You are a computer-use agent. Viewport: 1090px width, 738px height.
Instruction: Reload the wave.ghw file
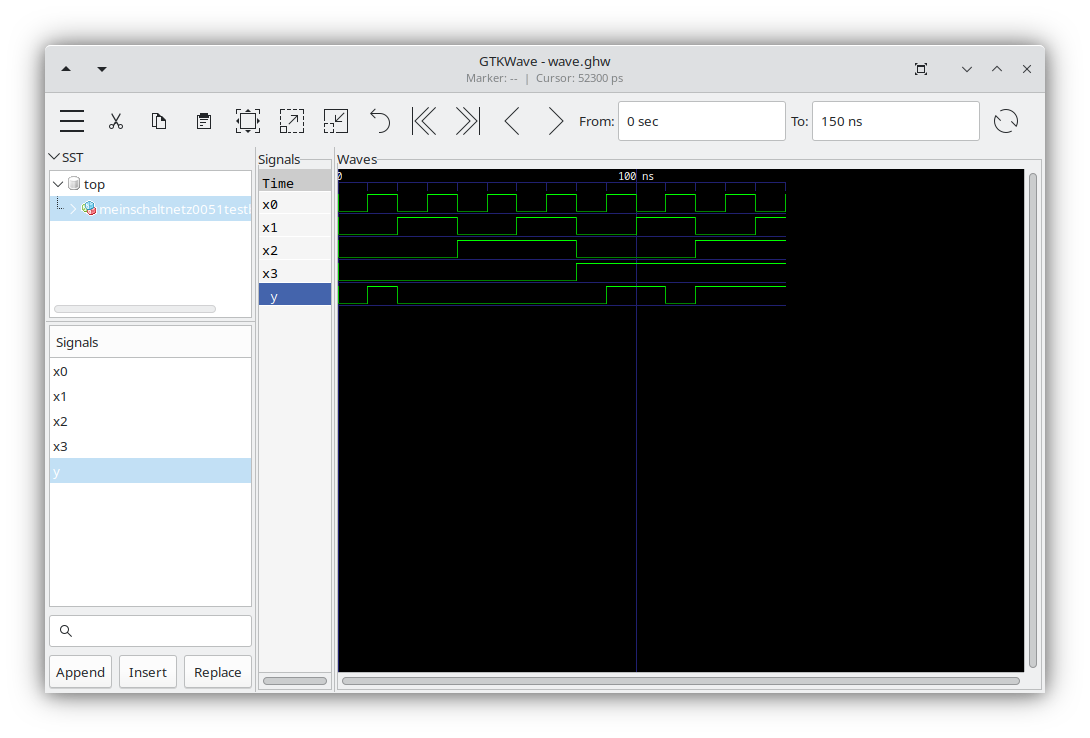coord(1006,120)
